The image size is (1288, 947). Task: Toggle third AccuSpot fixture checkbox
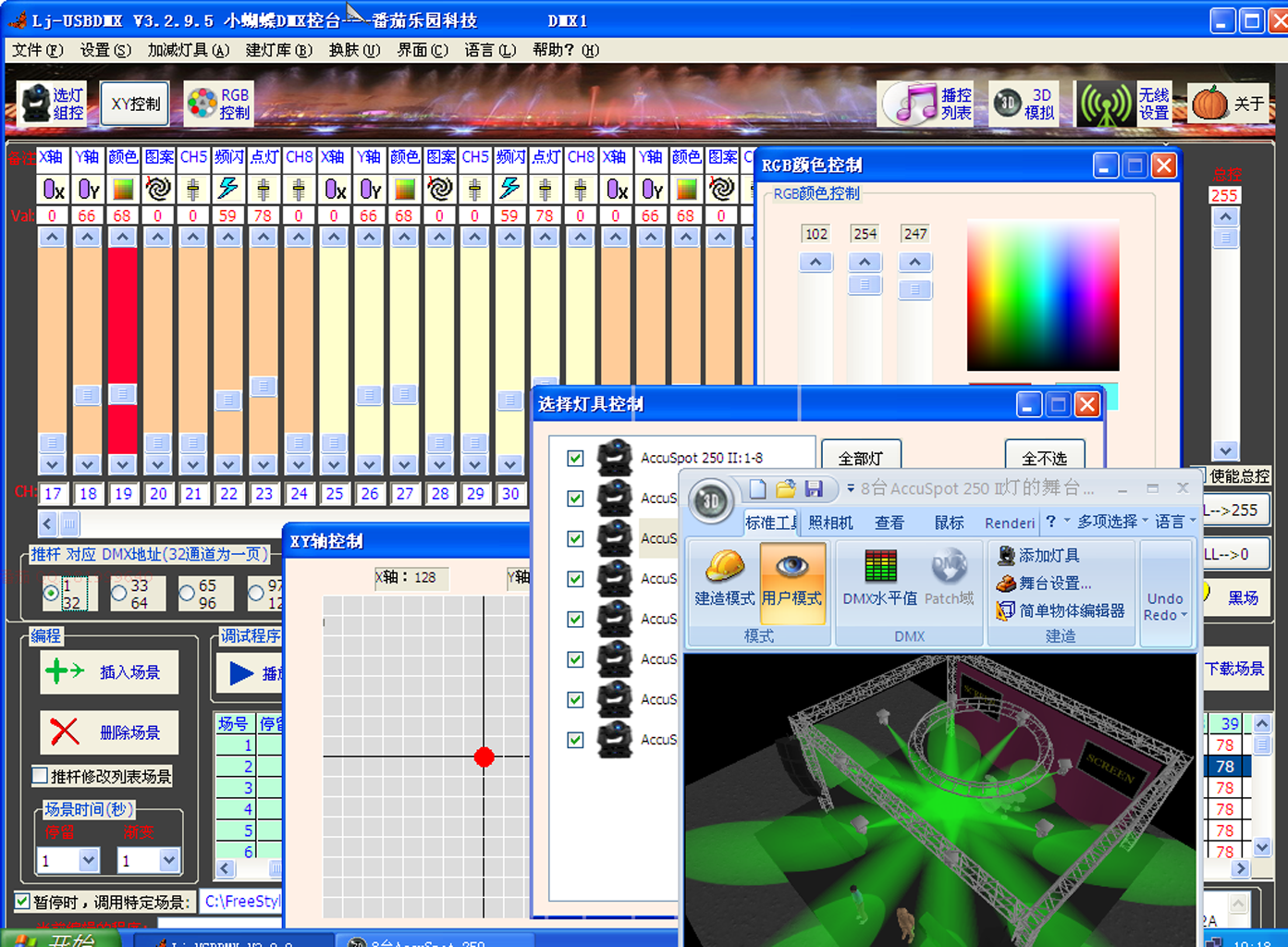tap(575, 538)
